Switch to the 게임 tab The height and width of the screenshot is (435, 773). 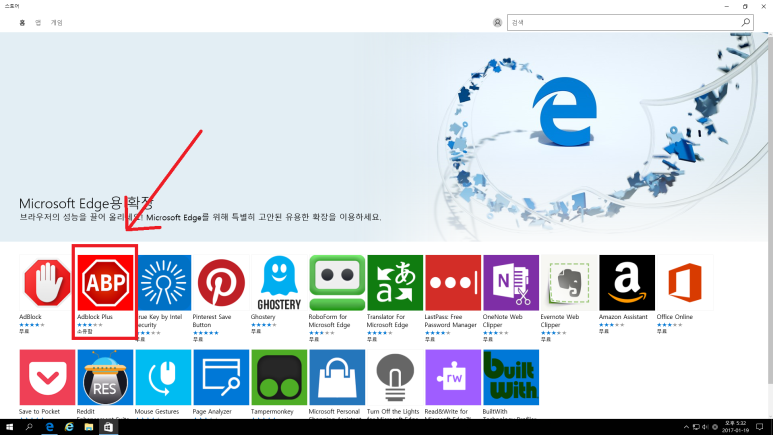point(57,23)
